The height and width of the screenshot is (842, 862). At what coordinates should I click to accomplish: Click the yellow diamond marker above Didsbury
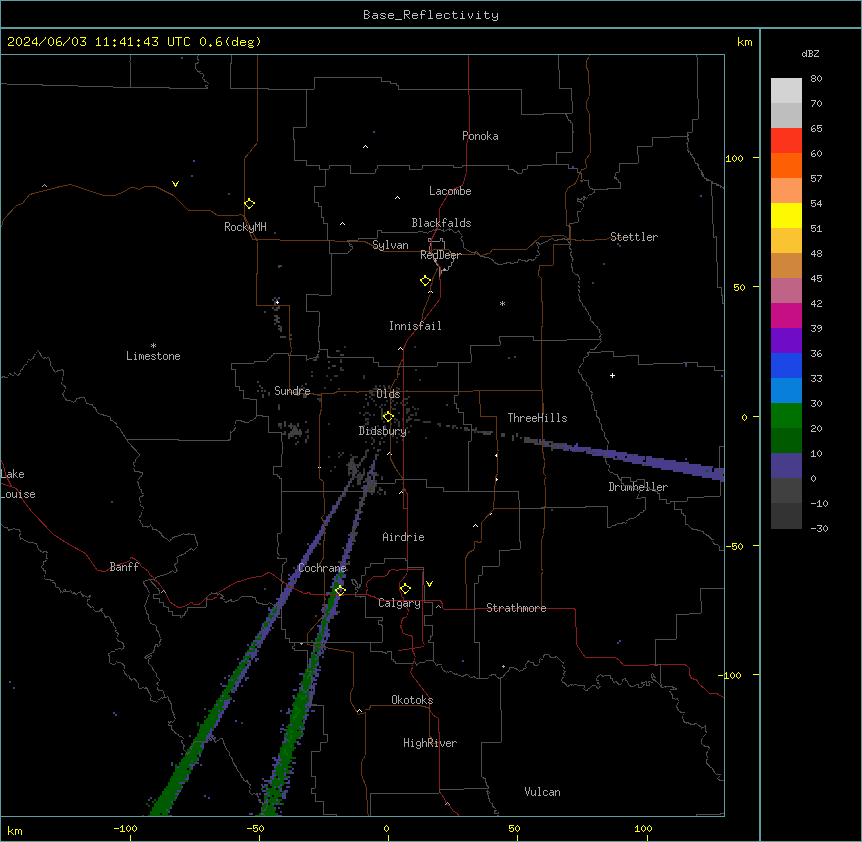point(388,417)
